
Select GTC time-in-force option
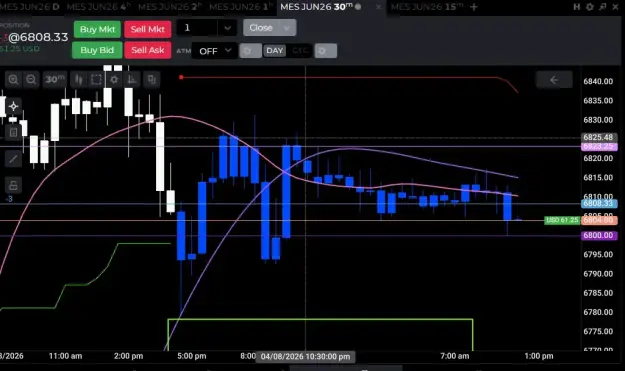coord(300,51)
